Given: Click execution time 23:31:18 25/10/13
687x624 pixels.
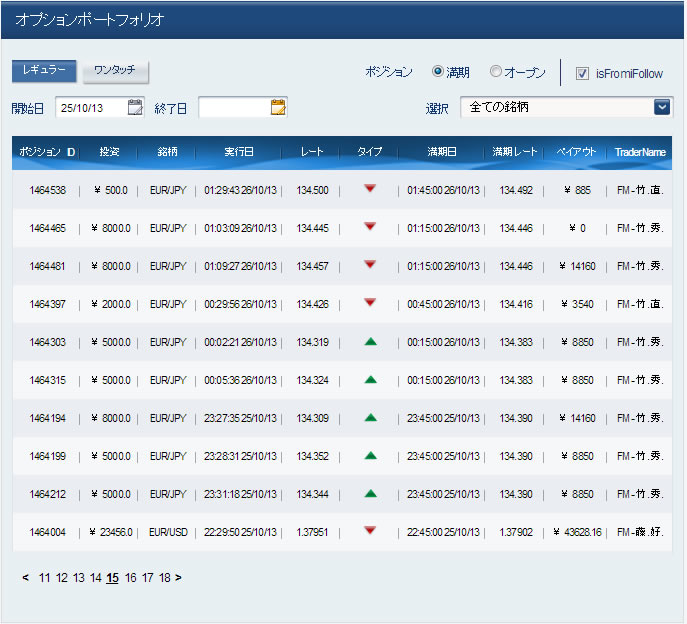Looking at the screenshot, I should pos(241,494).
